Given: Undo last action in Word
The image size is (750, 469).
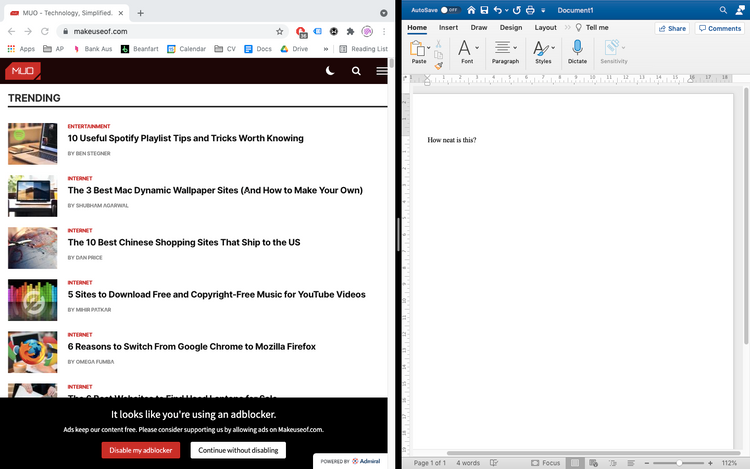Looking at the screenshot, I should pos(498,10).
